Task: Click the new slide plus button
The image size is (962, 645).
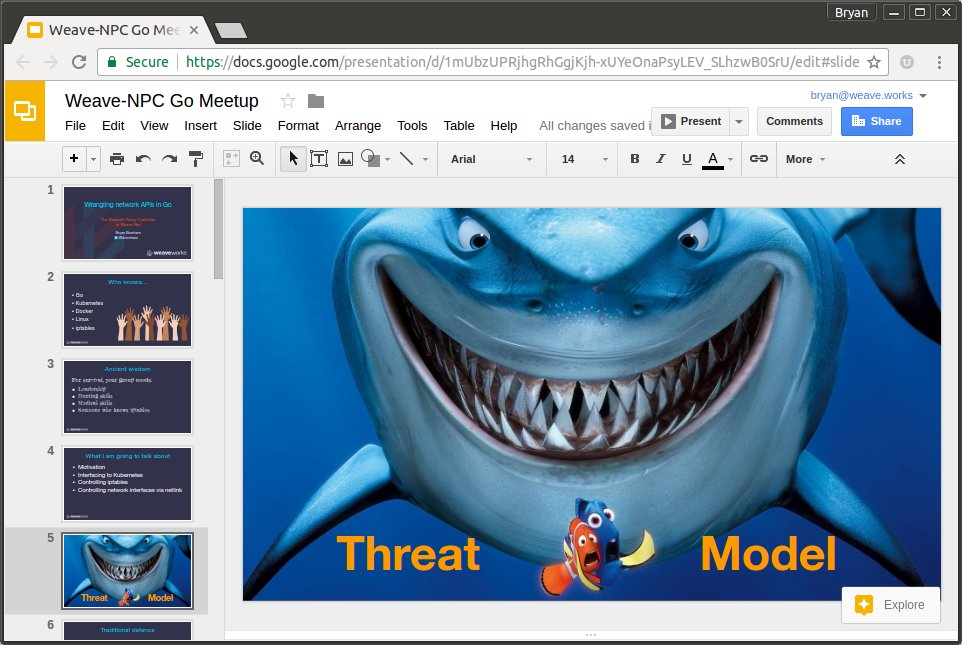Action: point(74,159)
